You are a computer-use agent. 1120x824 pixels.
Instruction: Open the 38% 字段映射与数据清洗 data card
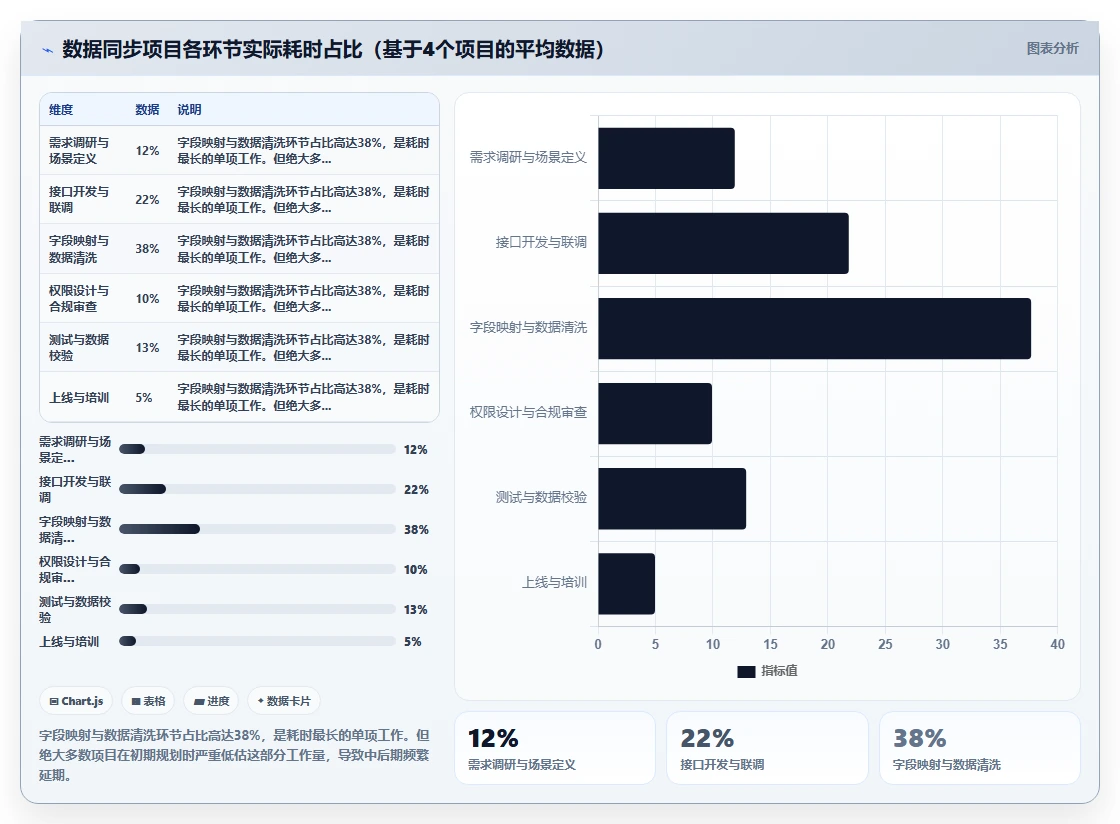(x=979, y=748)
